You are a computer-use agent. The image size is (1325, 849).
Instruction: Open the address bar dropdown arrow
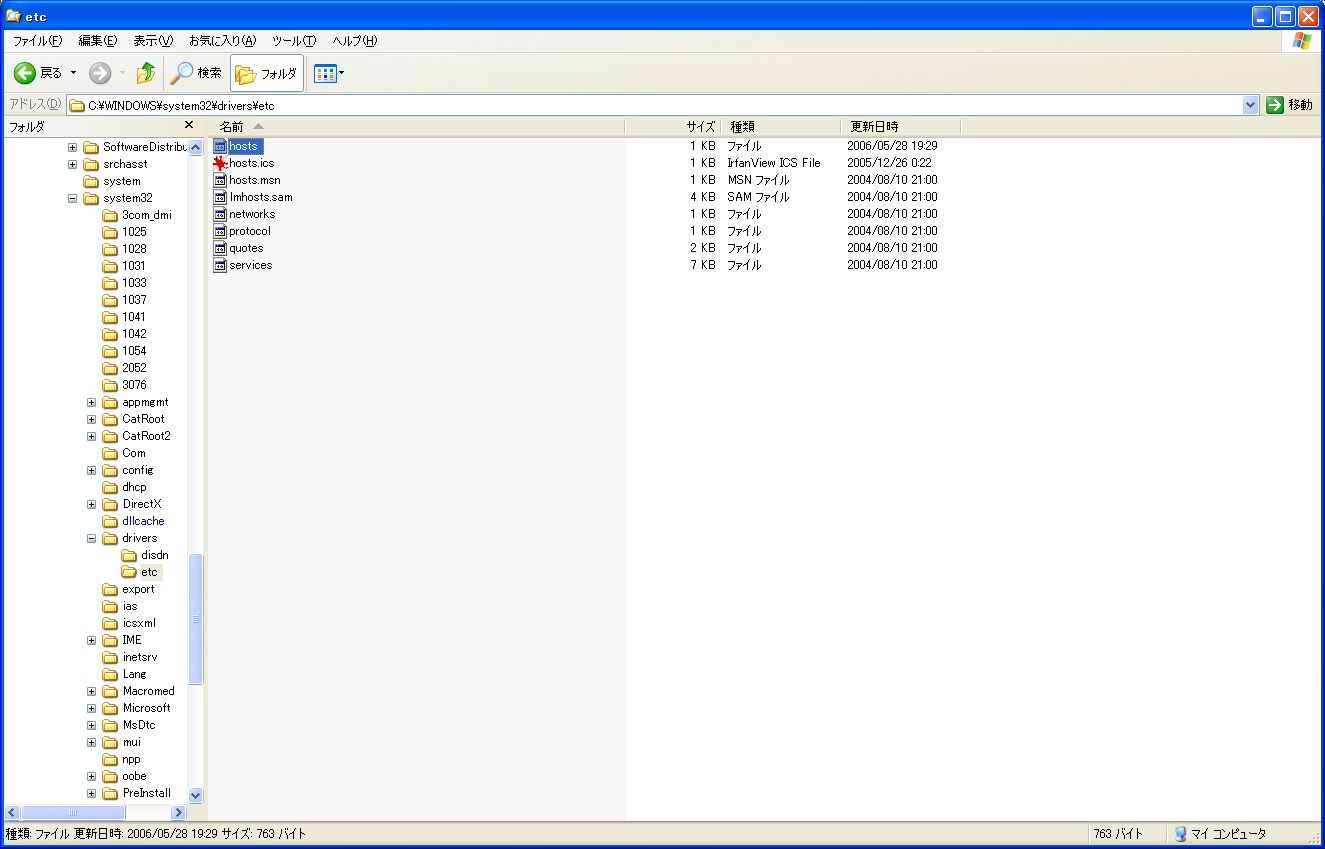point(1250,105)
